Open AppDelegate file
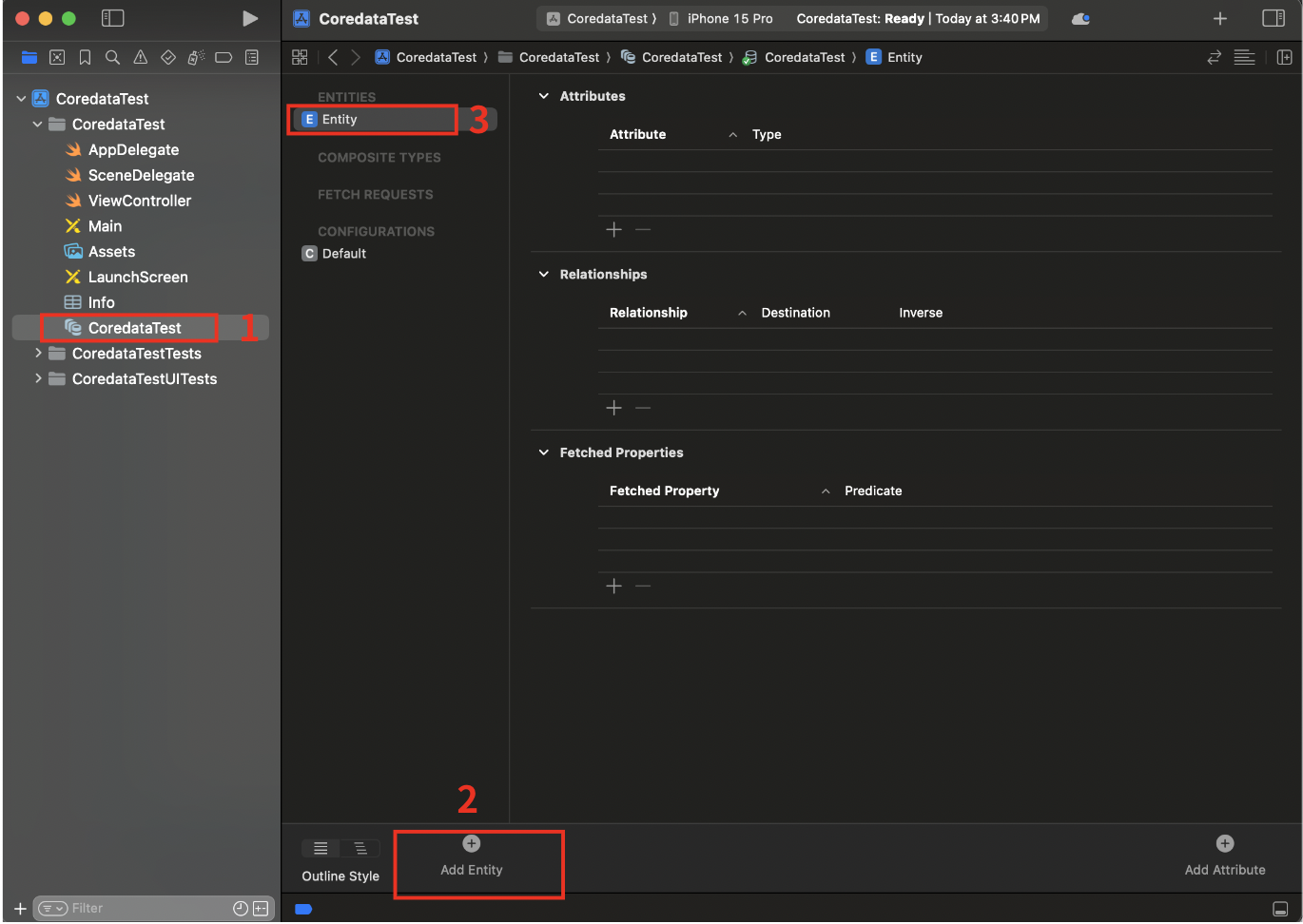 point(123,149)
